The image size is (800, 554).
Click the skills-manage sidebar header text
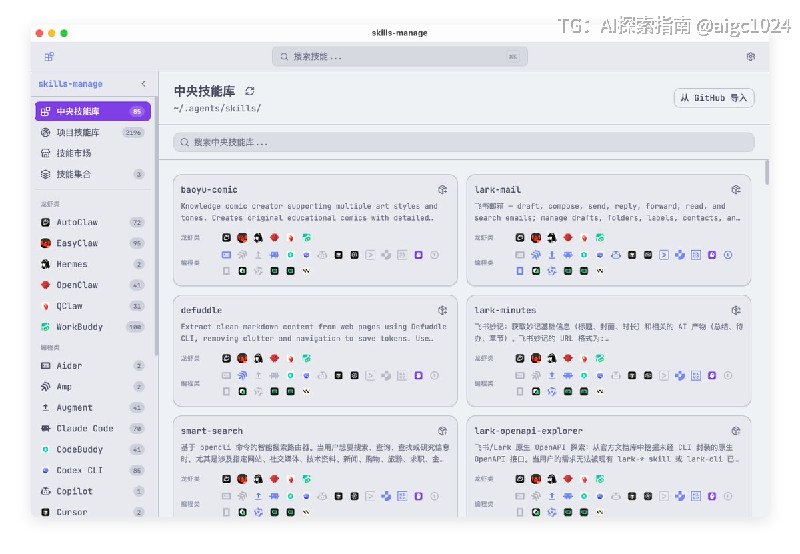70,84
